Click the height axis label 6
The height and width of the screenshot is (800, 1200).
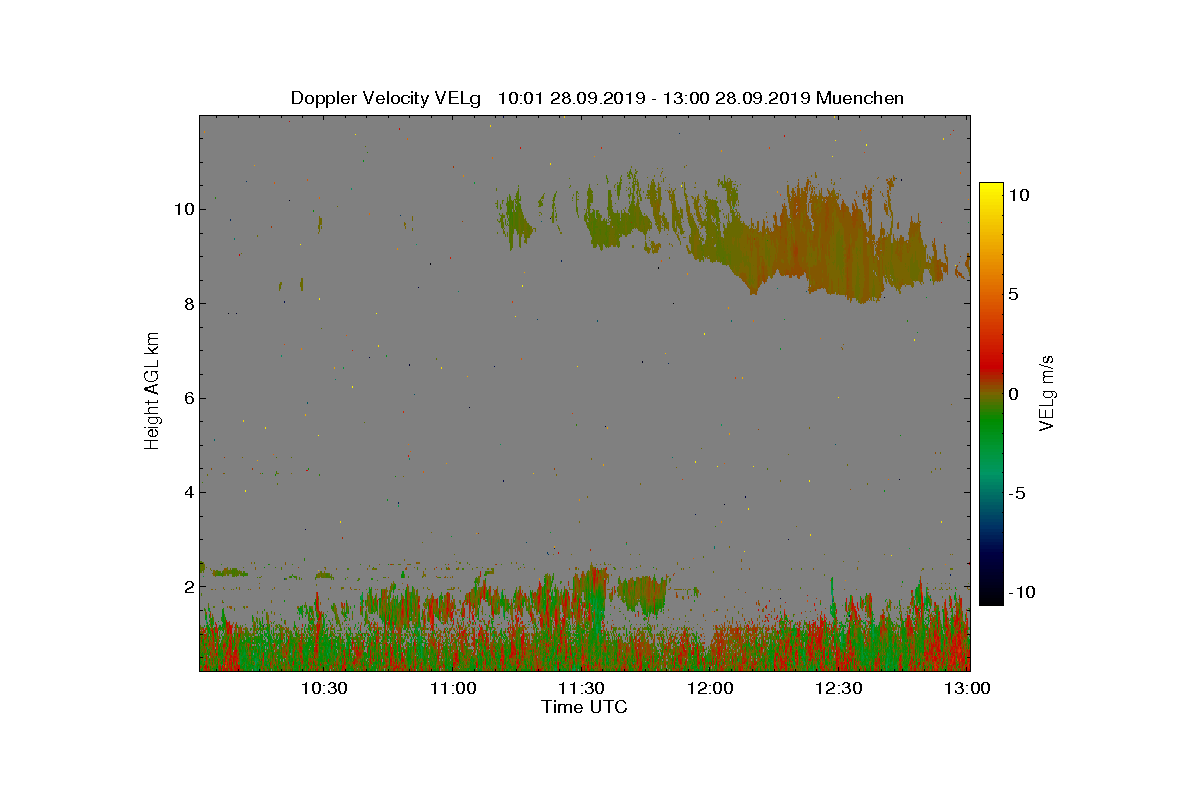pos(187,398)
